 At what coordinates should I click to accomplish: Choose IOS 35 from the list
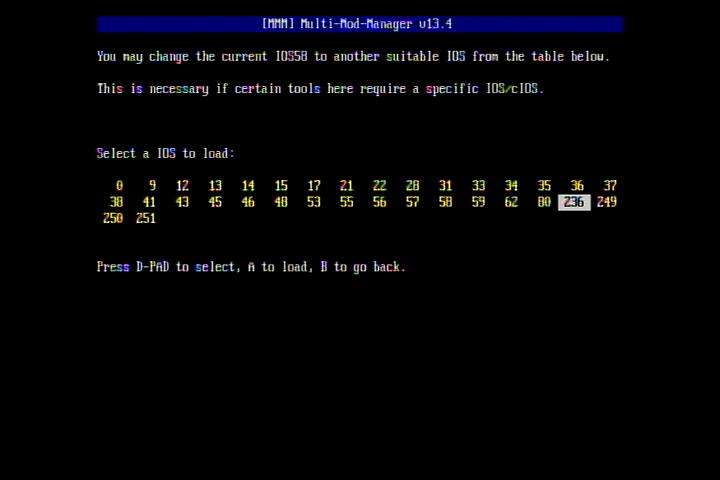click(544, 186)
